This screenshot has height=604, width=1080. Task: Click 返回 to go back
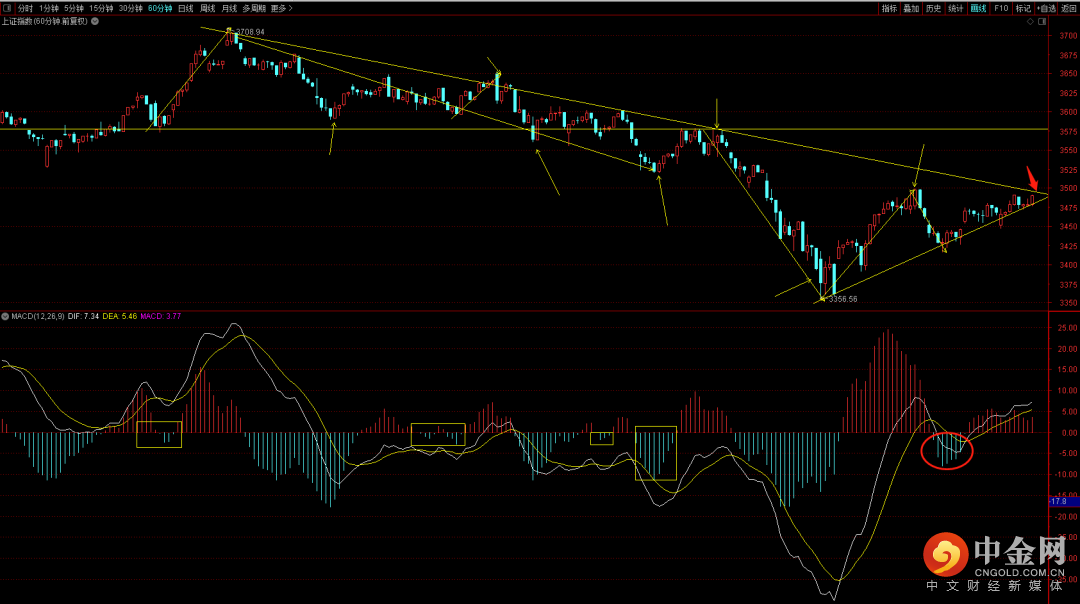1068,8
